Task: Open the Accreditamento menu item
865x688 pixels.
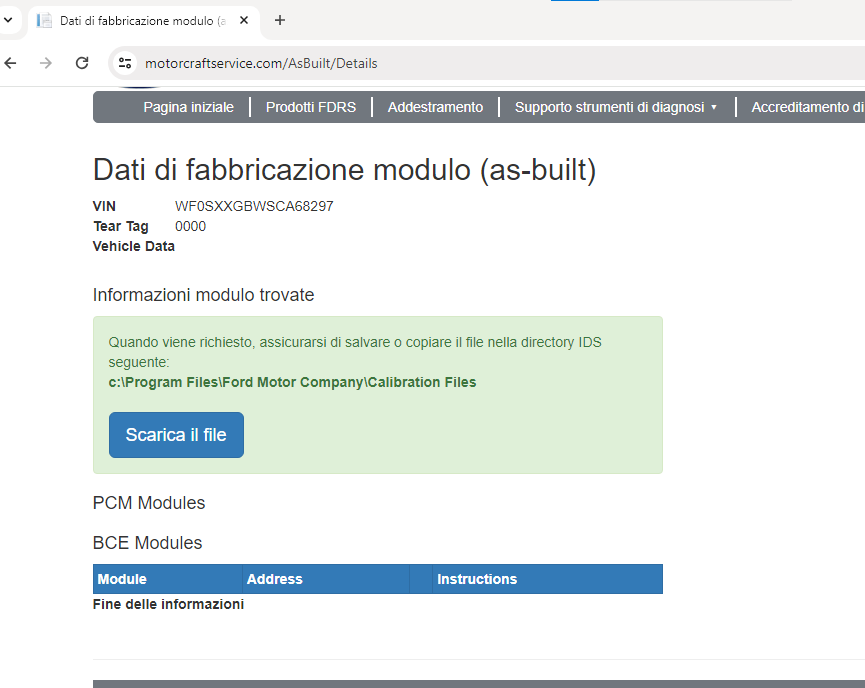Action: click(x=807, y=107)
